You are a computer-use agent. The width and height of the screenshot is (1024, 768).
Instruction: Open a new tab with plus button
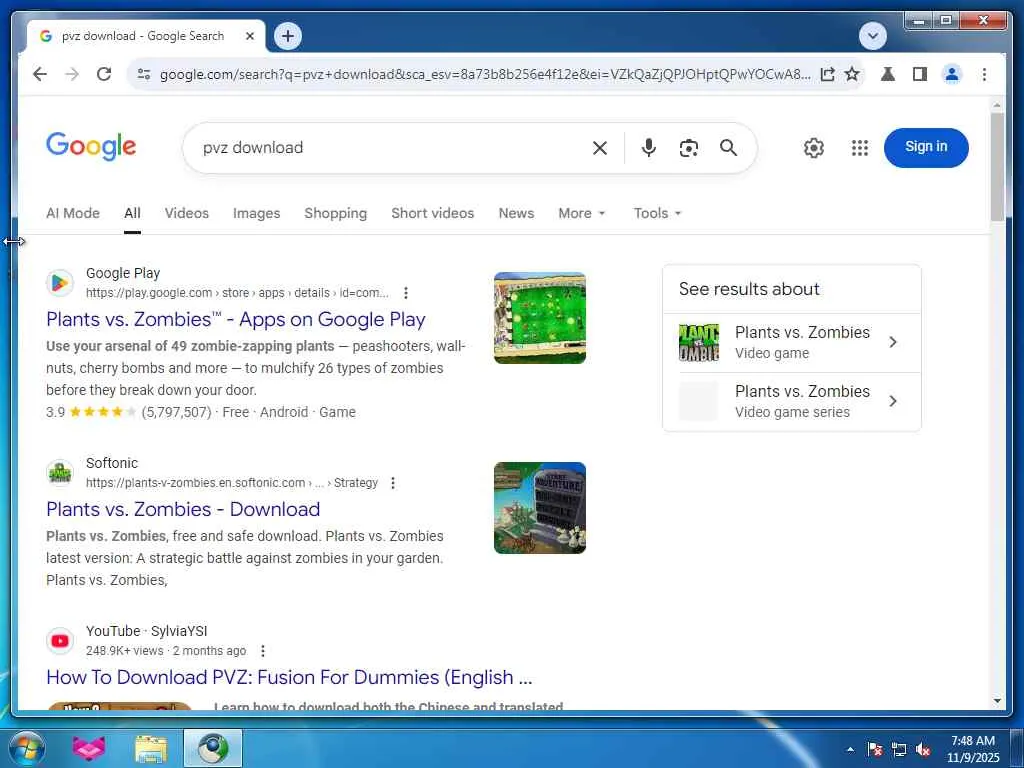coord(288,36)
